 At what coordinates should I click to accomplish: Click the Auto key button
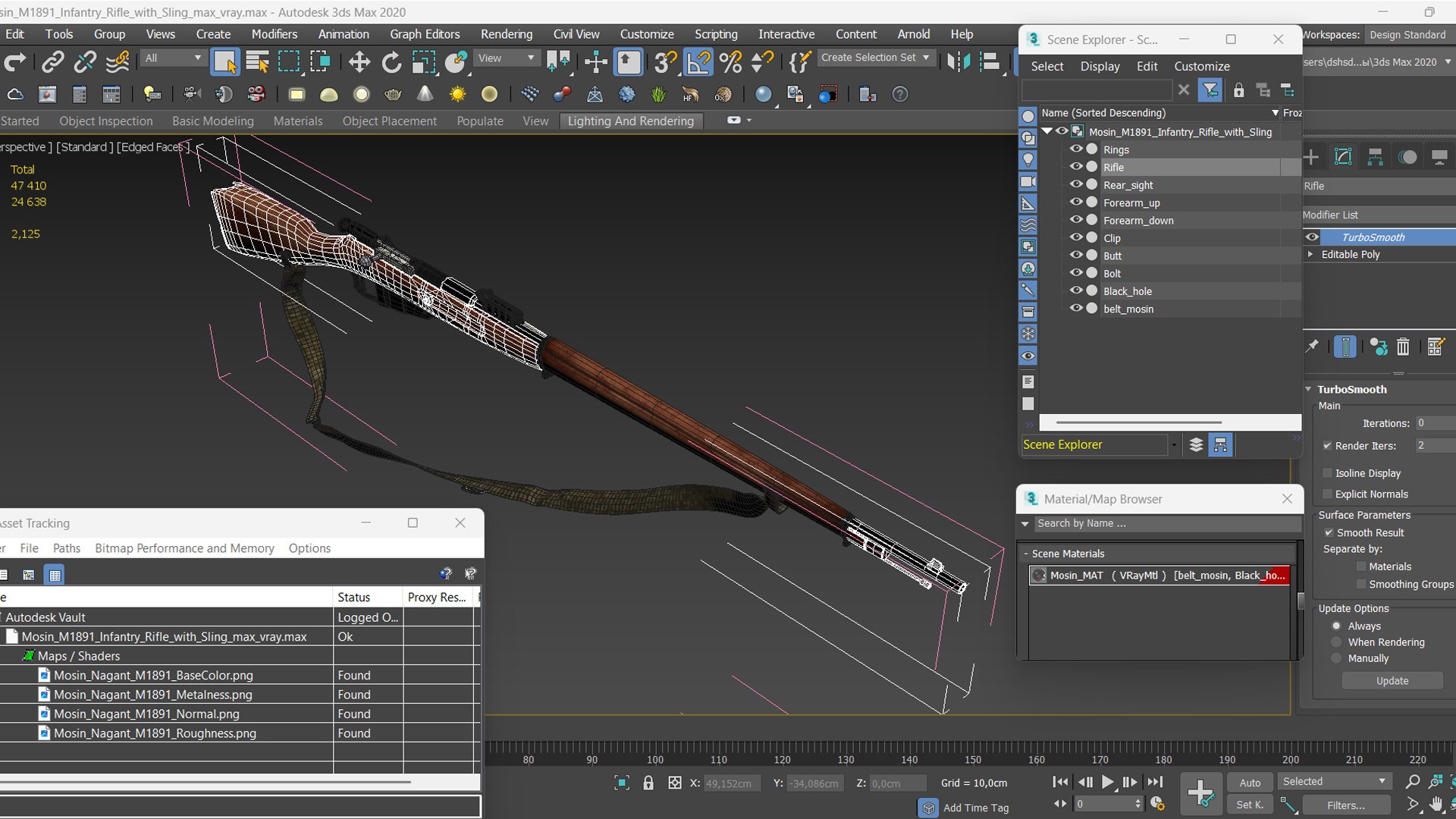1250,783
